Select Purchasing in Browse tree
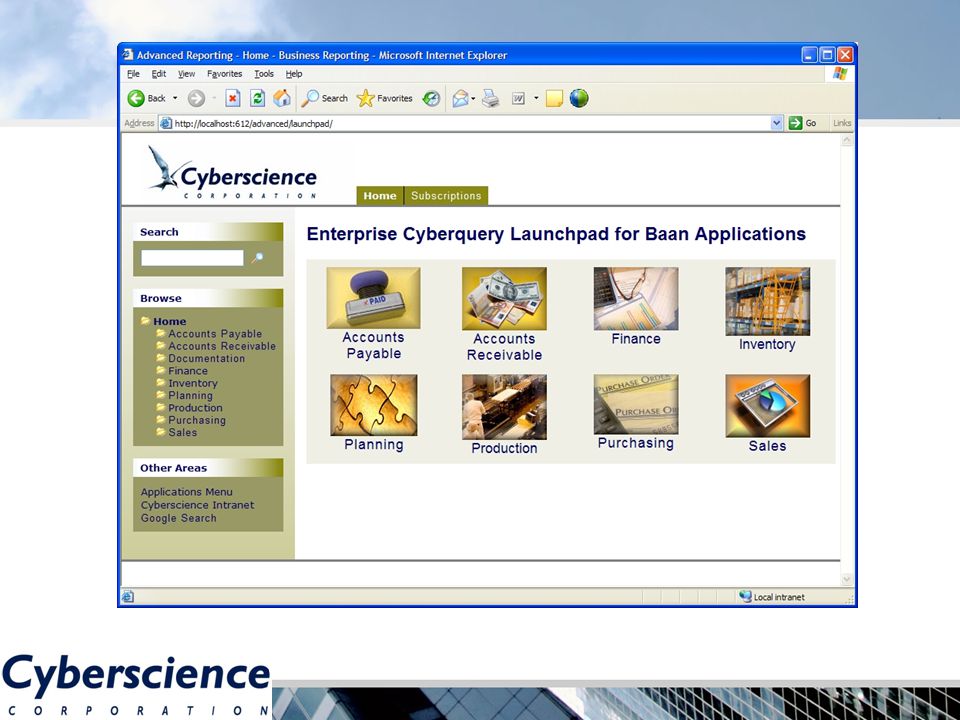Image resolution: width=960 pixels, height=720 pixels. pyautogui.click(x=197, y=420)
